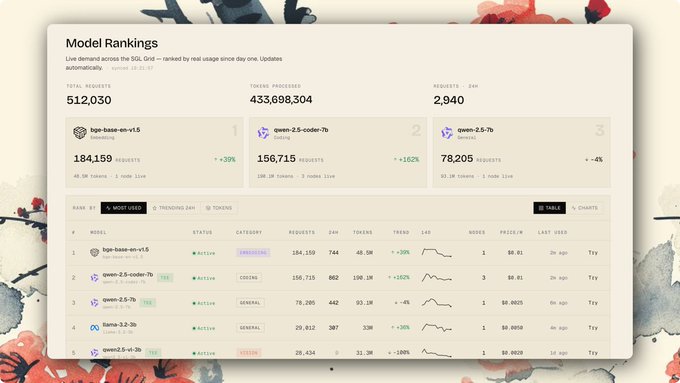Click TEE badge on qwen-2.5-7b row

[147, 303]
